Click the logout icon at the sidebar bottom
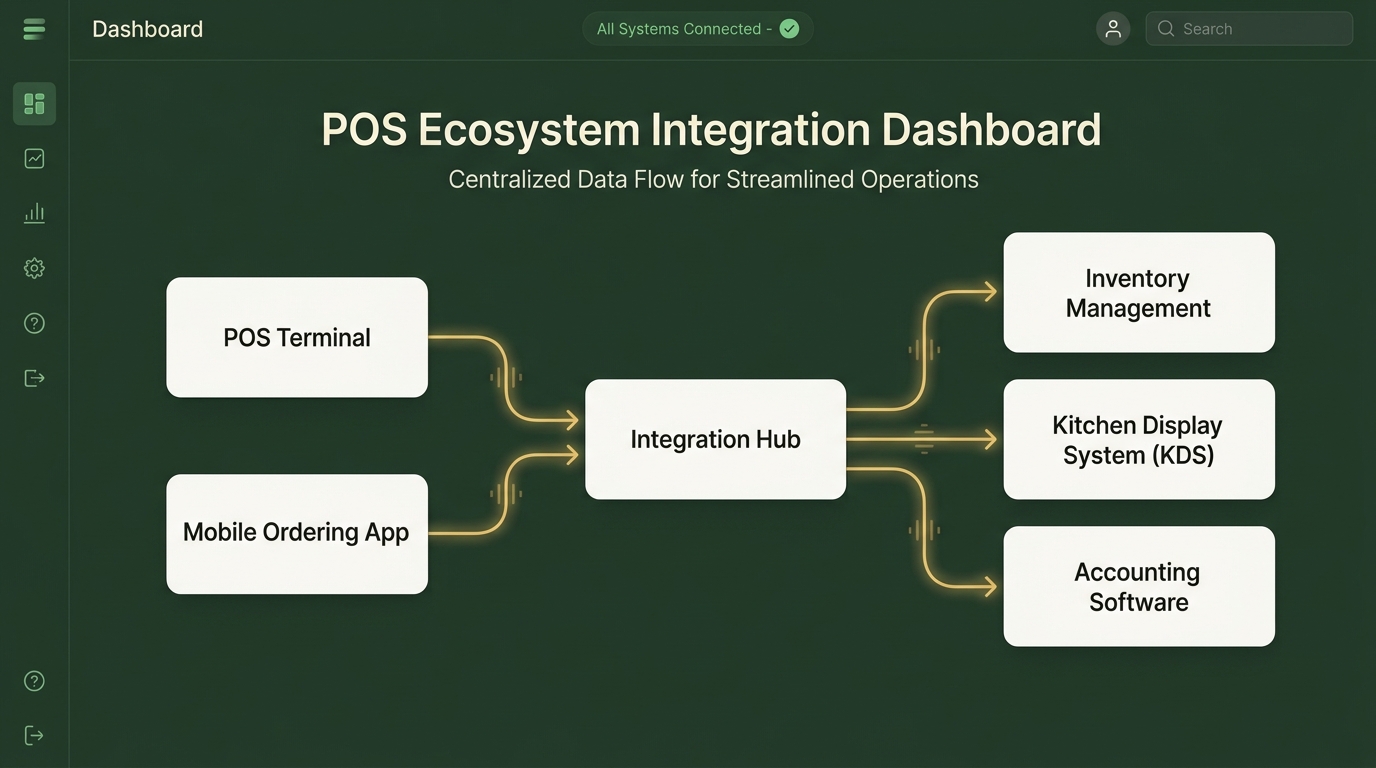The image size is (1376, 768). coord(34,736)
